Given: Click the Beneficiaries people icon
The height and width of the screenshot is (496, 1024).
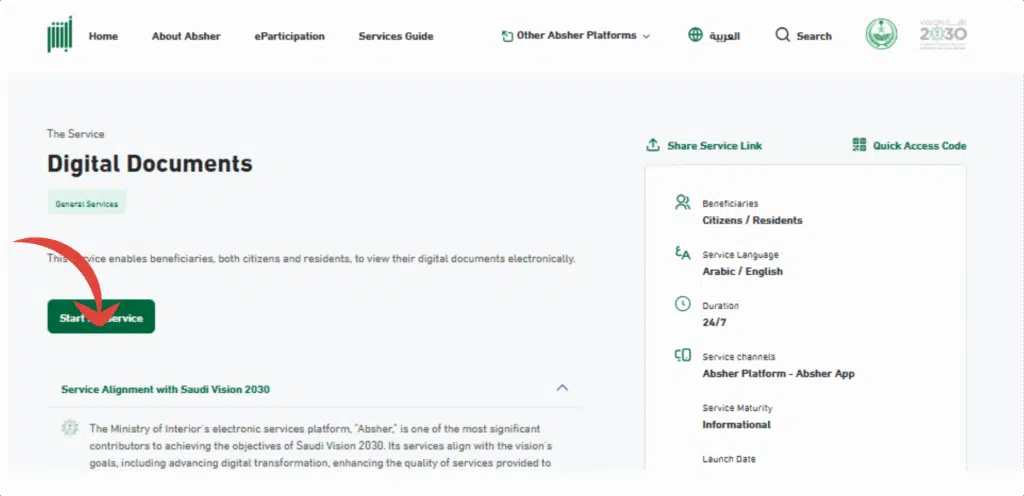Looking at the screenshot, I should point(683,203).
